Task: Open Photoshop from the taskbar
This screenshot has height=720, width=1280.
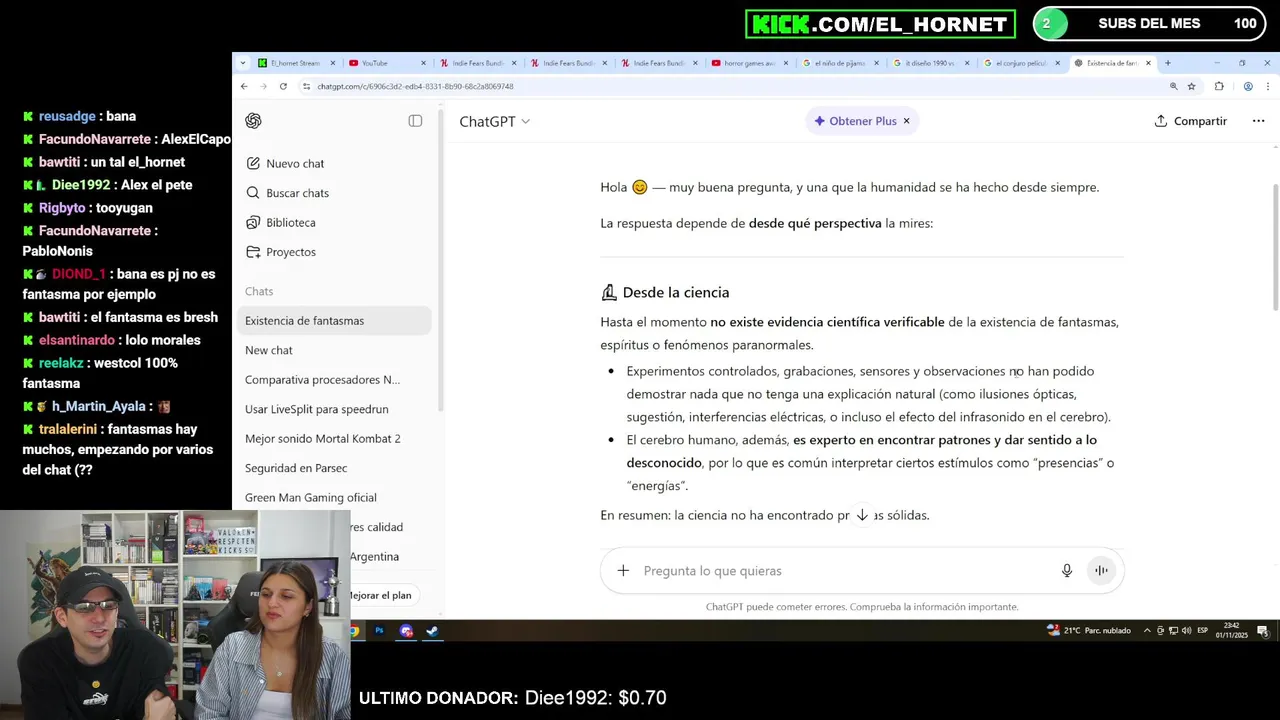Action: click(379, 631)
